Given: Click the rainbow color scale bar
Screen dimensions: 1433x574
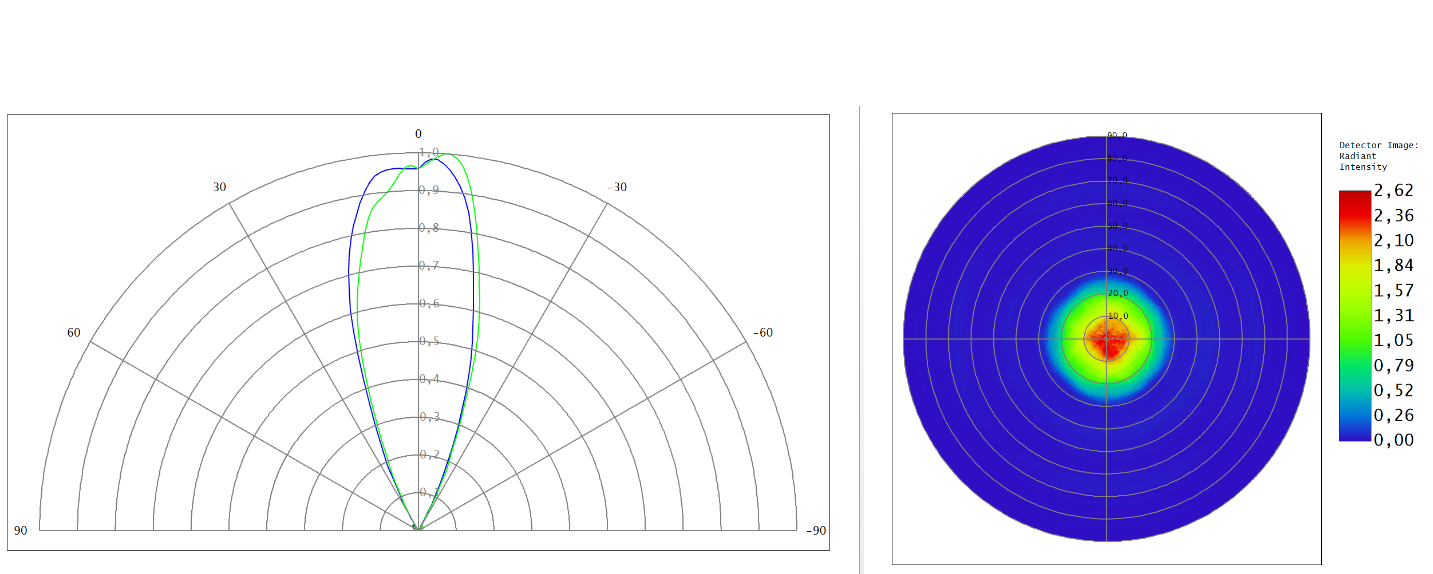Looking at the screenshot, I should [1355, 315].
